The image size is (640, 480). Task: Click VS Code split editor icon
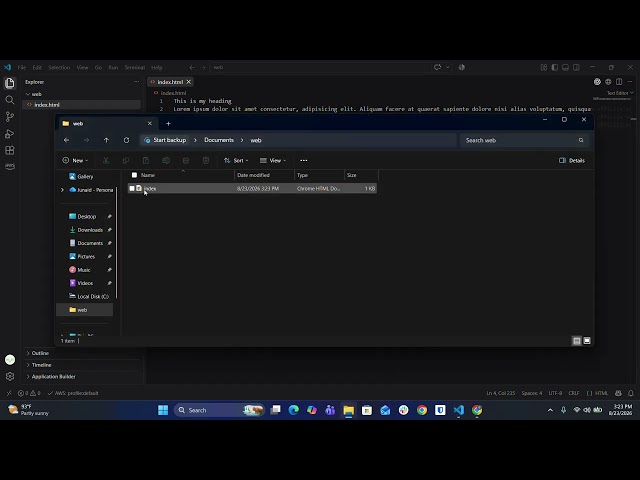(619, 82)
